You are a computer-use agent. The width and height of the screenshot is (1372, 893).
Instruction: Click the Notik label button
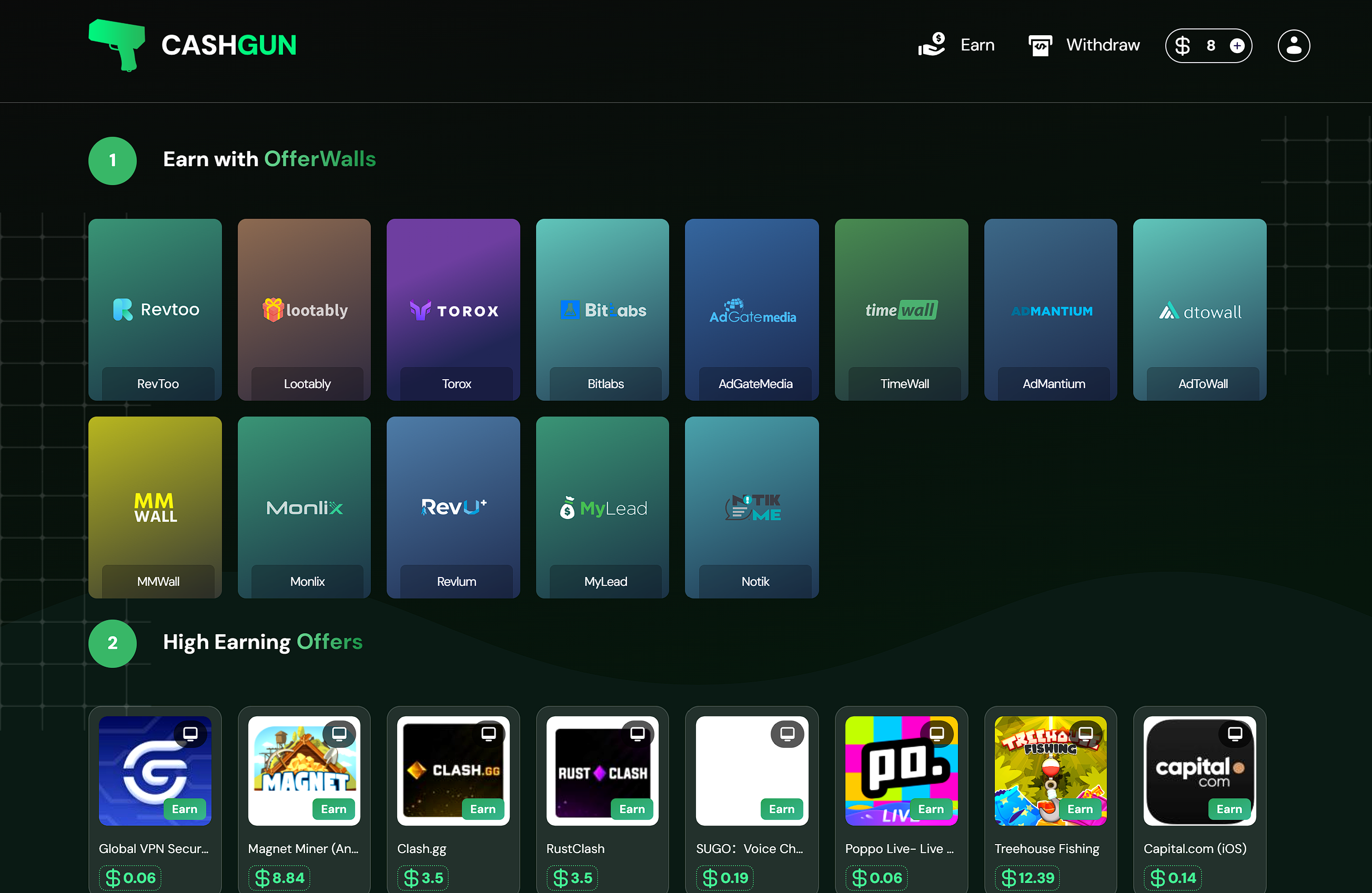(x=755, y=581)
